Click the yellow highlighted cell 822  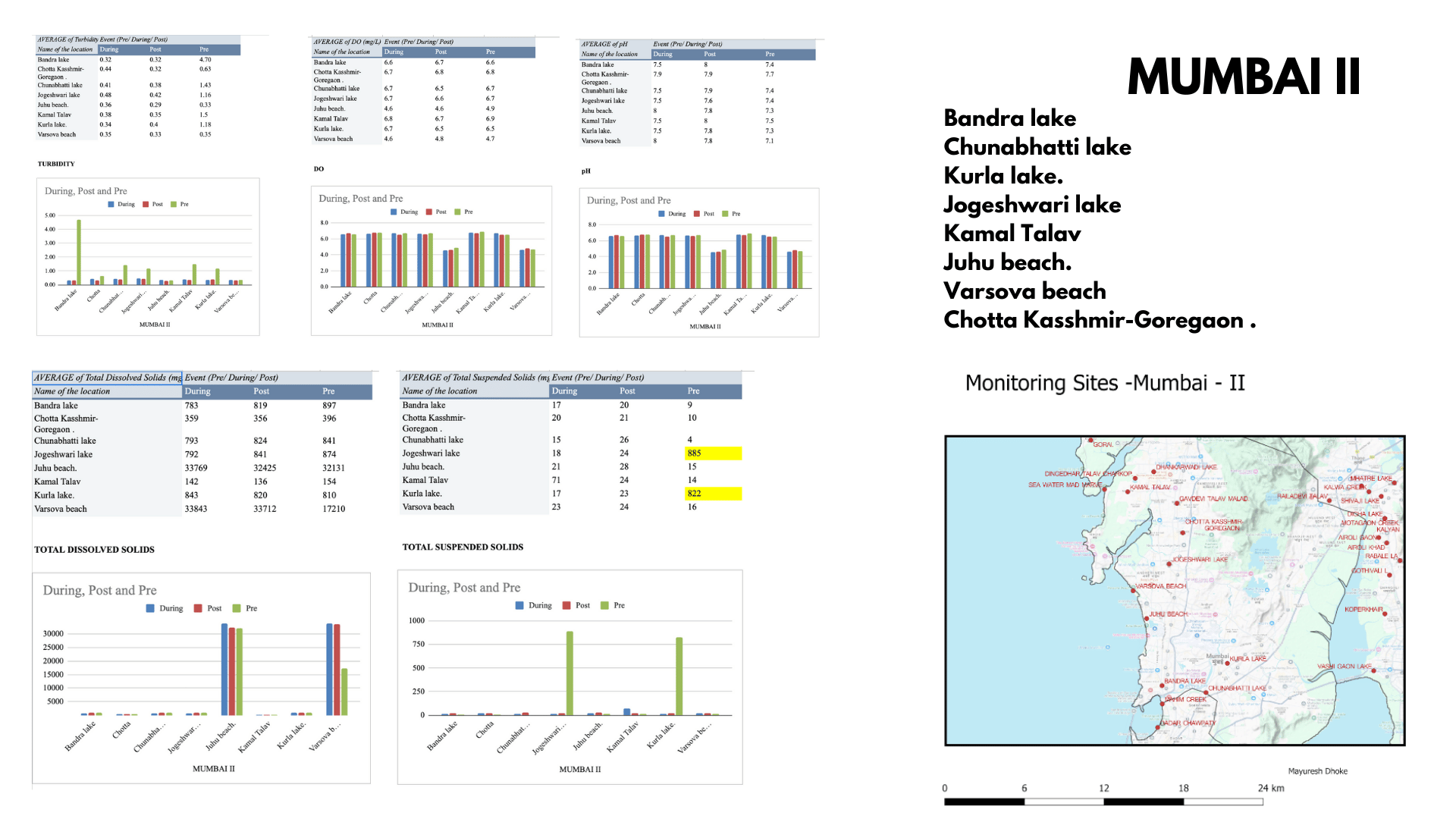coord(713,494)
